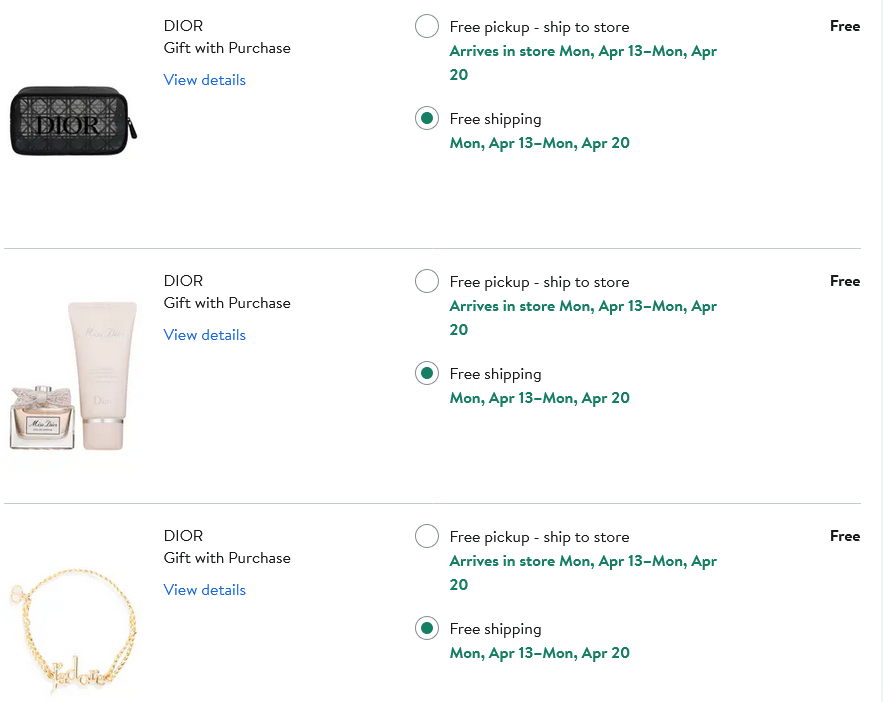Screen dimensions: 883x702
Task: Click the "Free" price beside the bracelet
Action: [x=844, y=536]
